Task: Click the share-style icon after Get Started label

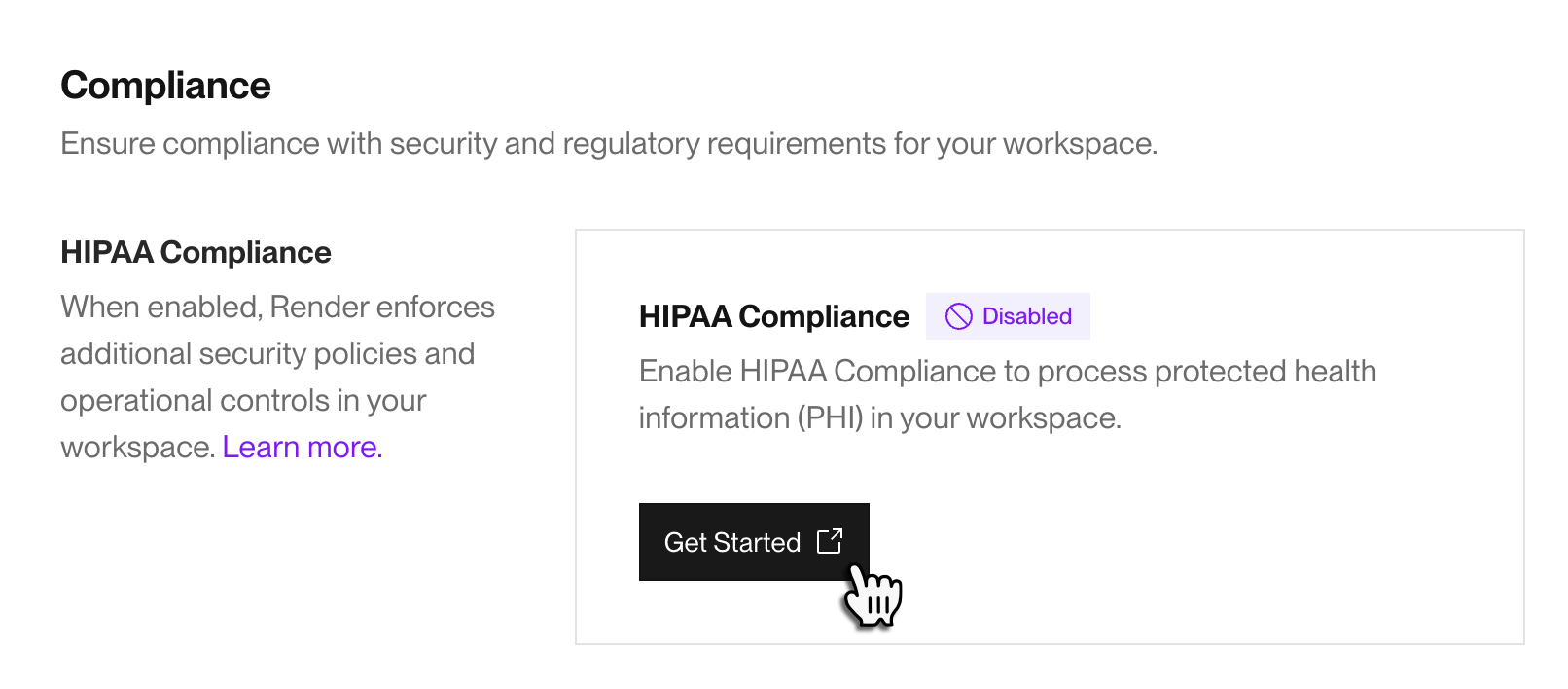Action: click(830, 542)
